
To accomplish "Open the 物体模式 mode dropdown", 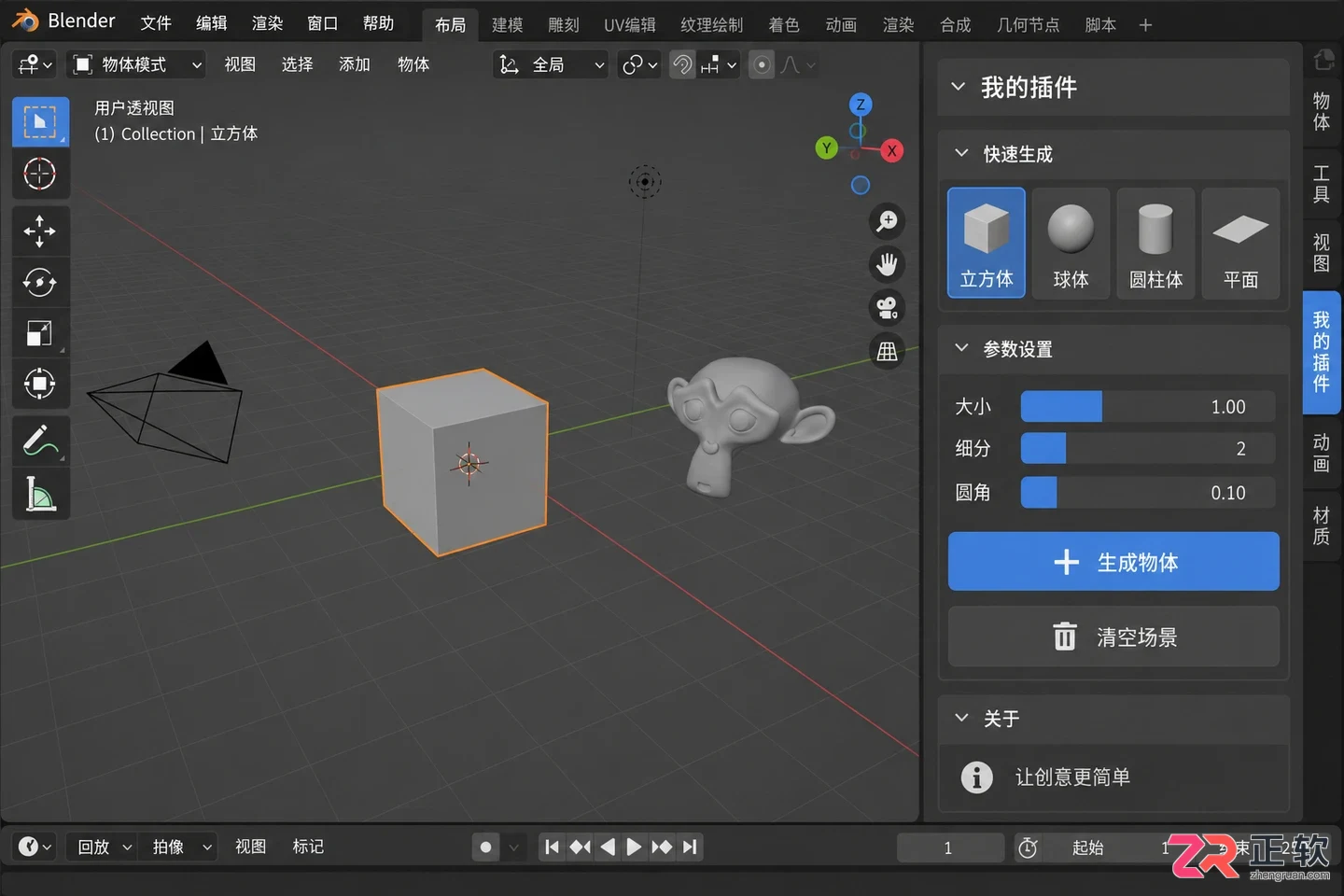I will [137, 64].
